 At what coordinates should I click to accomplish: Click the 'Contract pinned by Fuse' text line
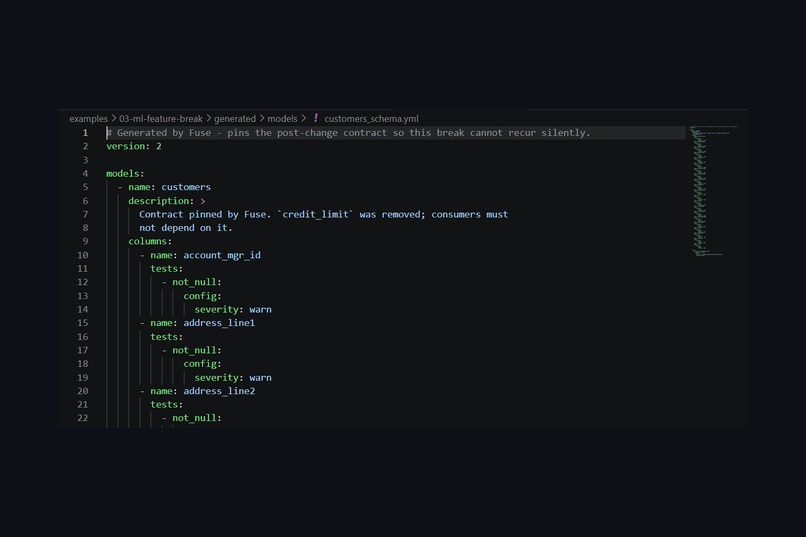coord(323,214)
